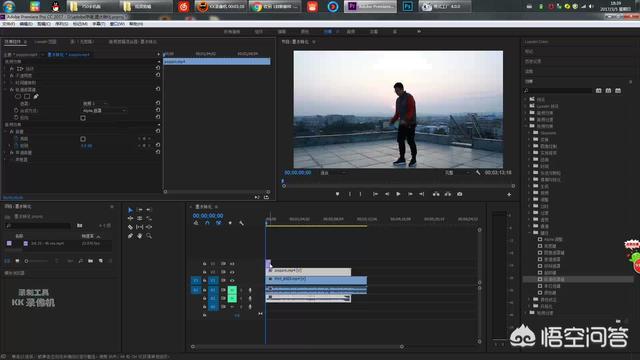640x360 pixels.
Task: Open the File menu
Action: pos(9,24)
